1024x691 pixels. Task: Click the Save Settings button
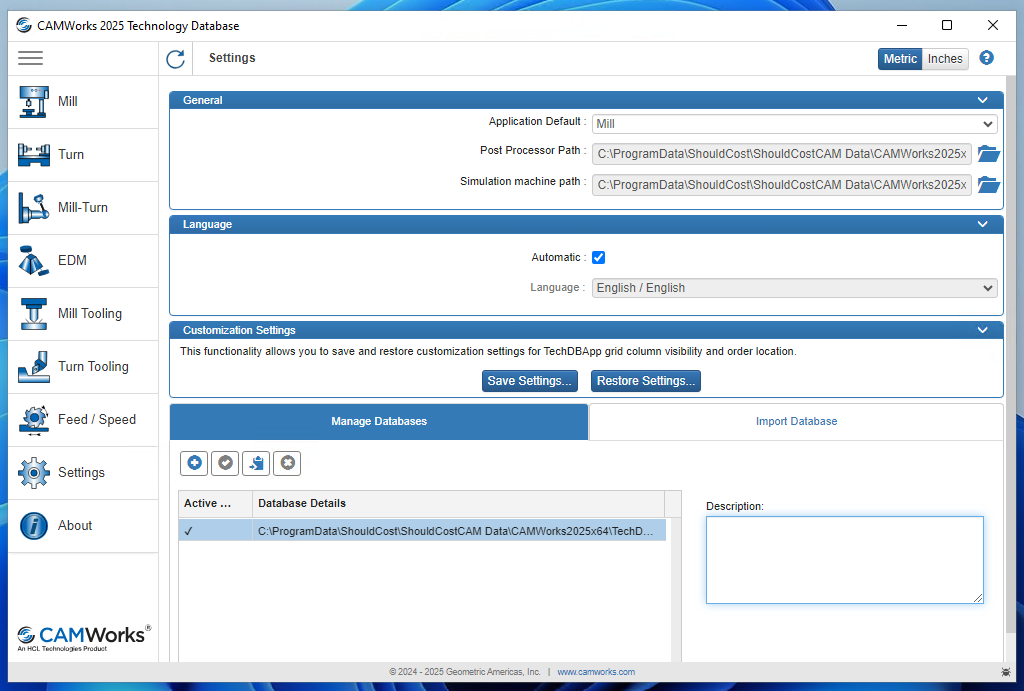(529, 381)
